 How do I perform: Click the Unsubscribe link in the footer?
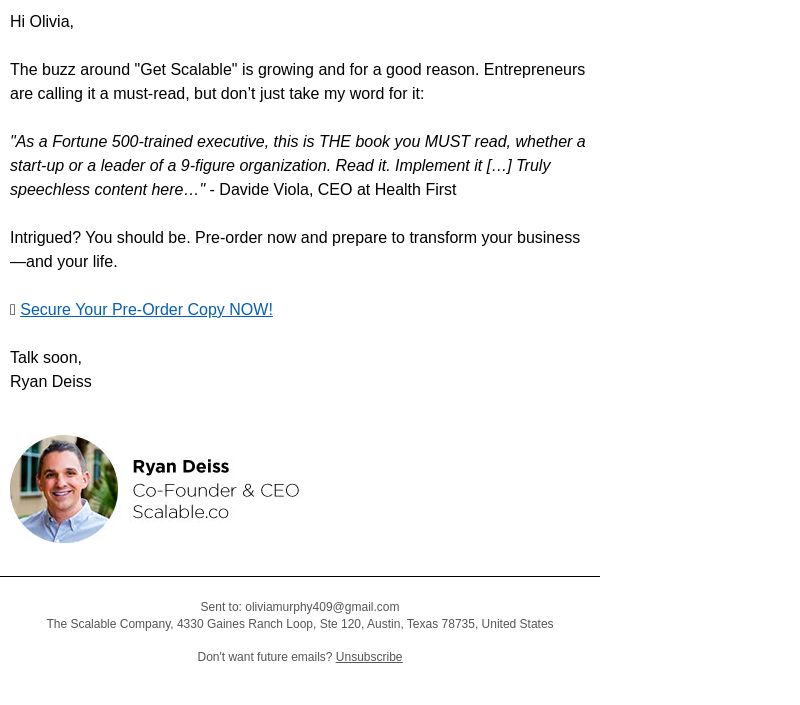(369, 657)
